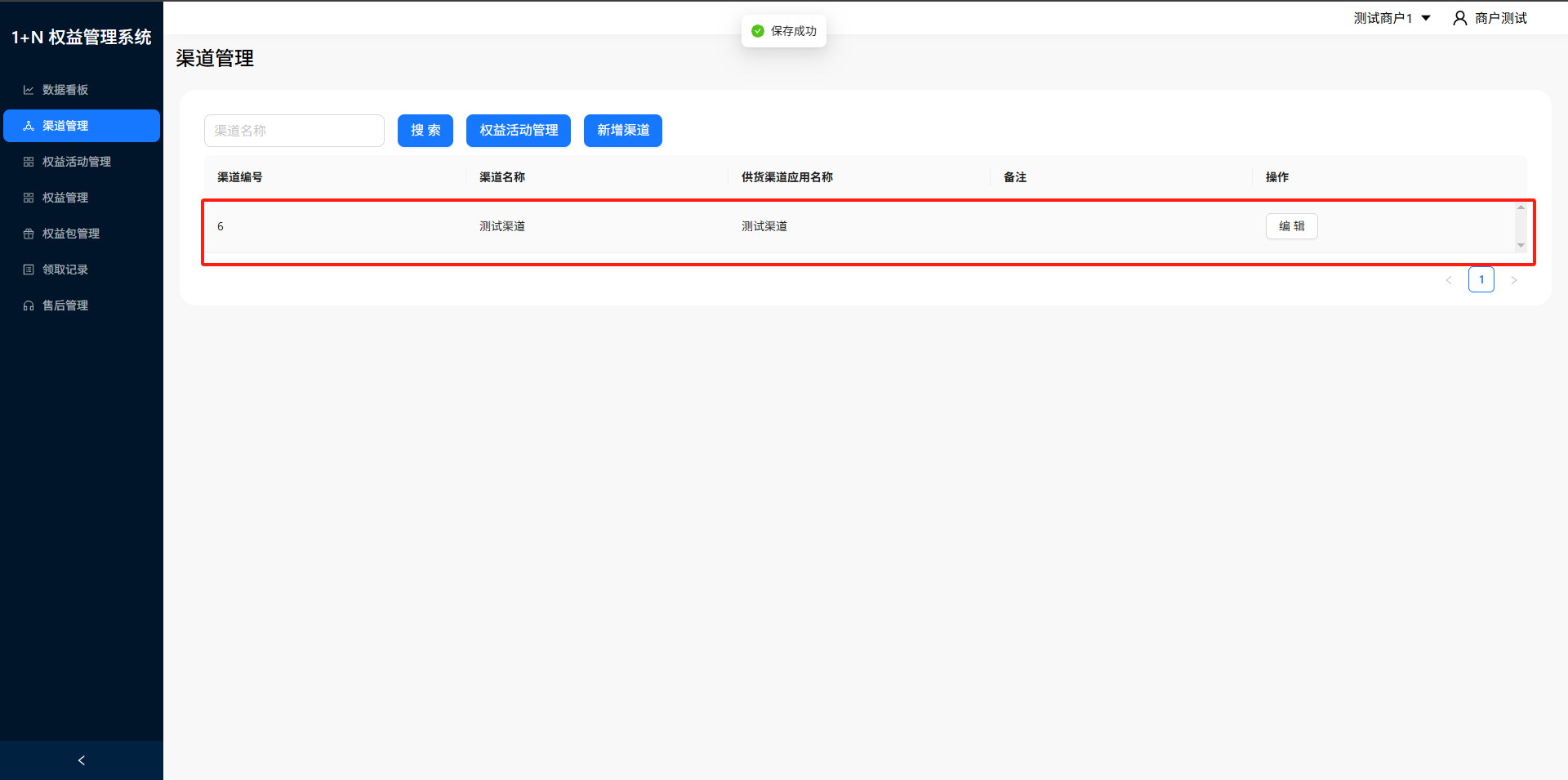
Task: Edit the 测试渠道 row via 编辑 button
Action: pyautogui.click(x=1291, y=226)
